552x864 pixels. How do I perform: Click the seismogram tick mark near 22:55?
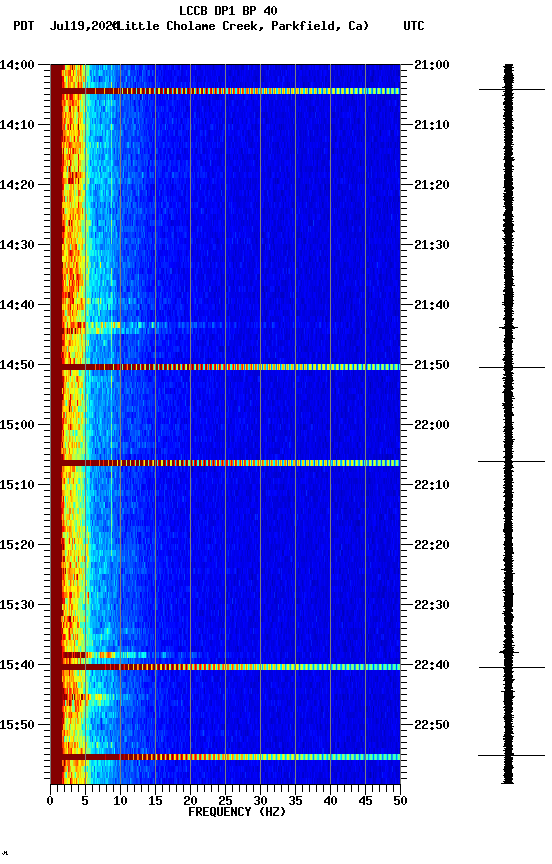click(512, 755)
